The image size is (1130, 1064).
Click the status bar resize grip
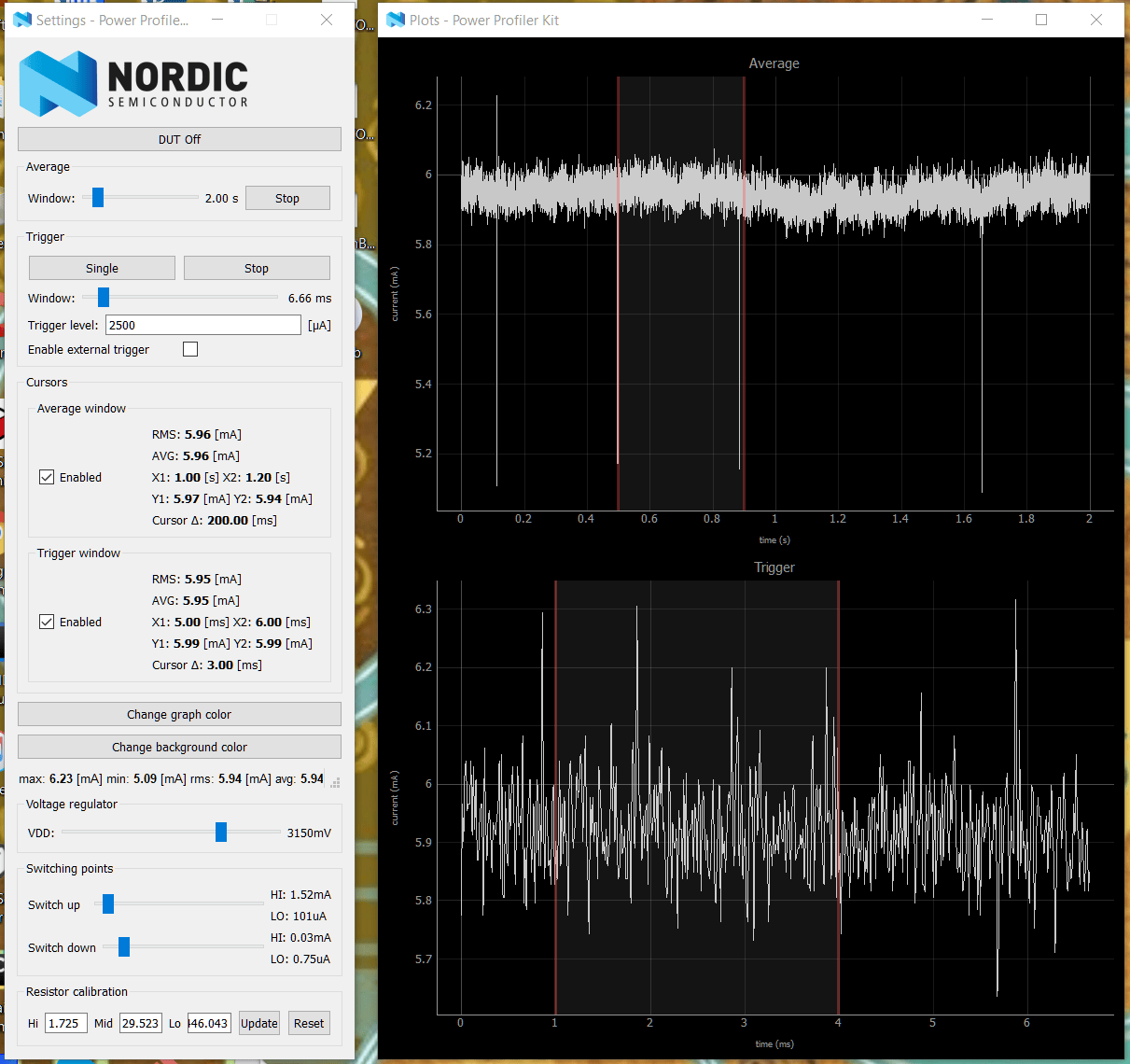(x=335, y=782)
